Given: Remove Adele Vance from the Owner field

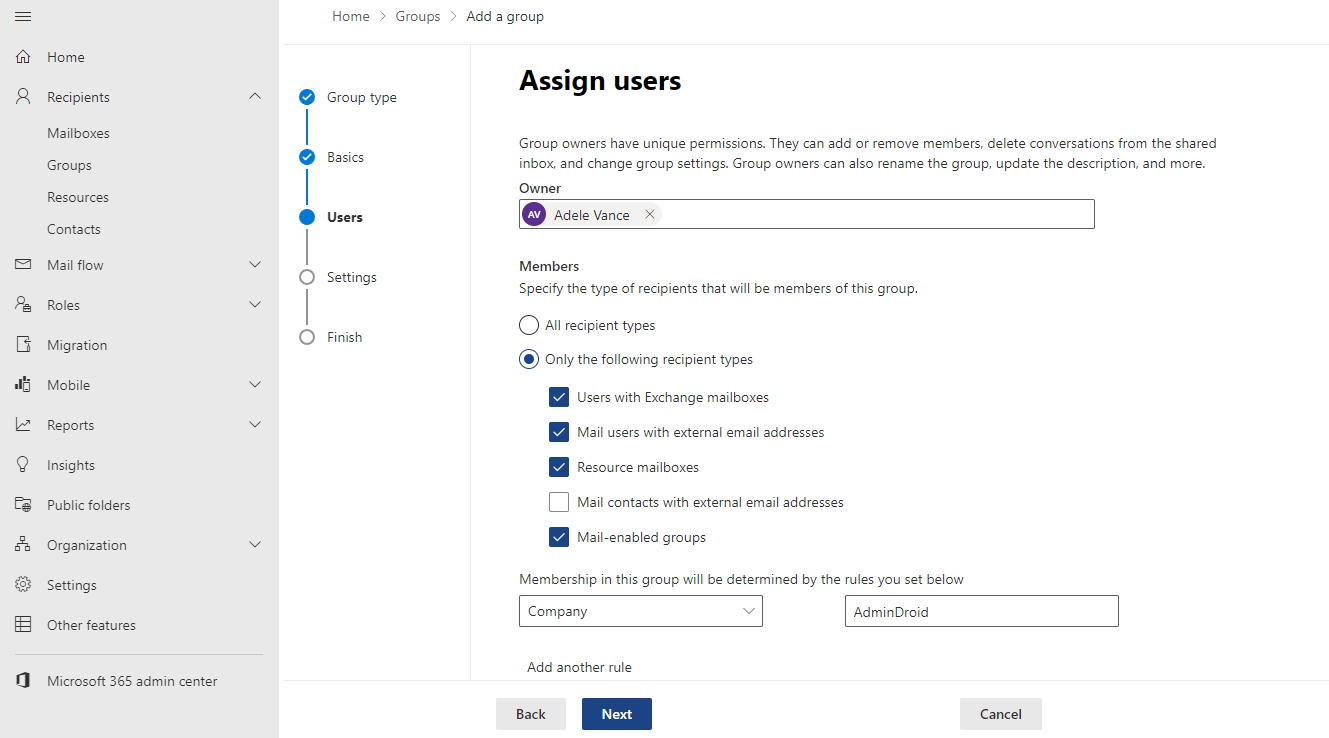Looking at the screenshot, I should (650, 214).
